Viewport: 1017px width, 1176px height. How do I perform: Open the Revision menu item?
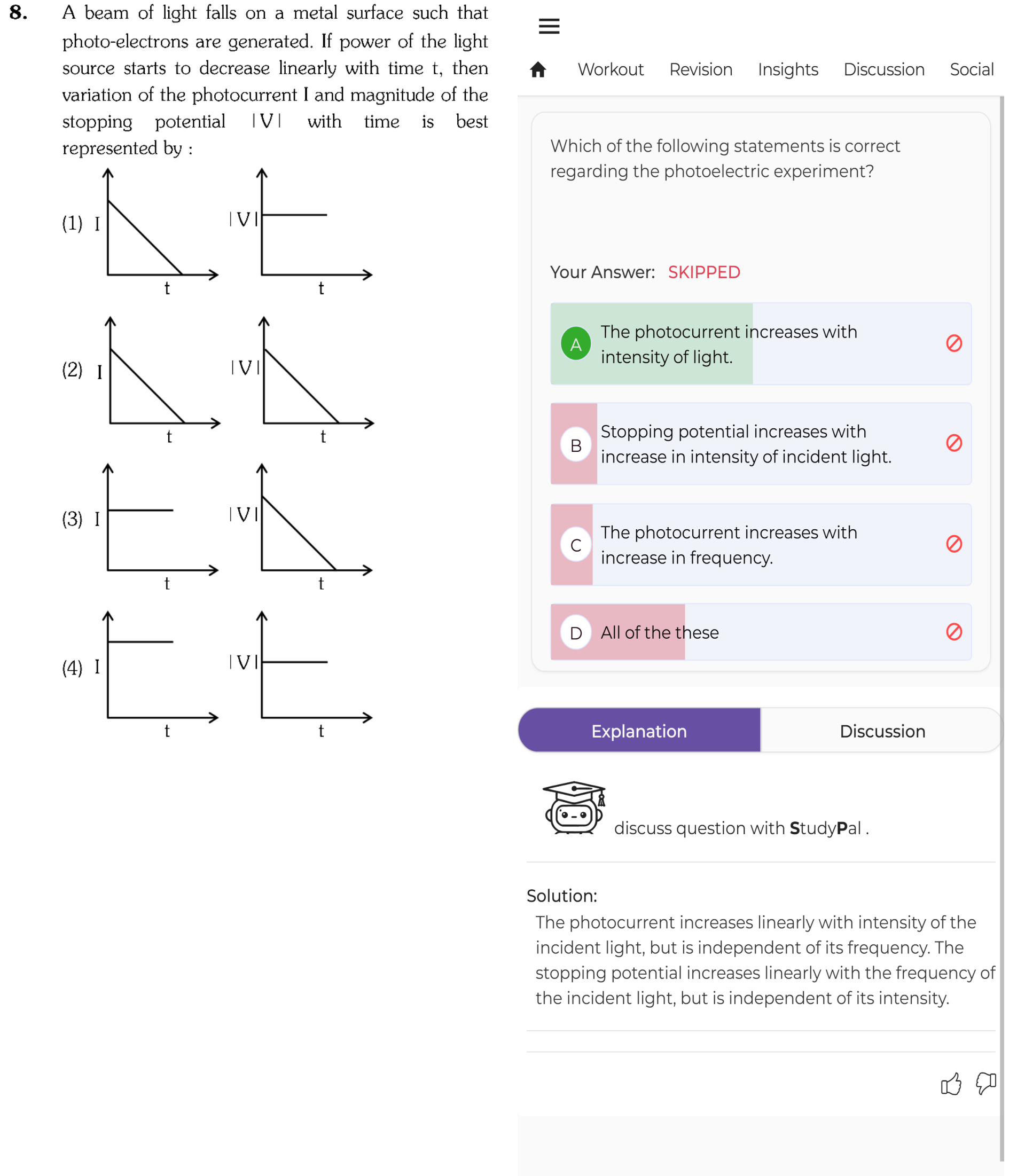click(x=701, y=69)
